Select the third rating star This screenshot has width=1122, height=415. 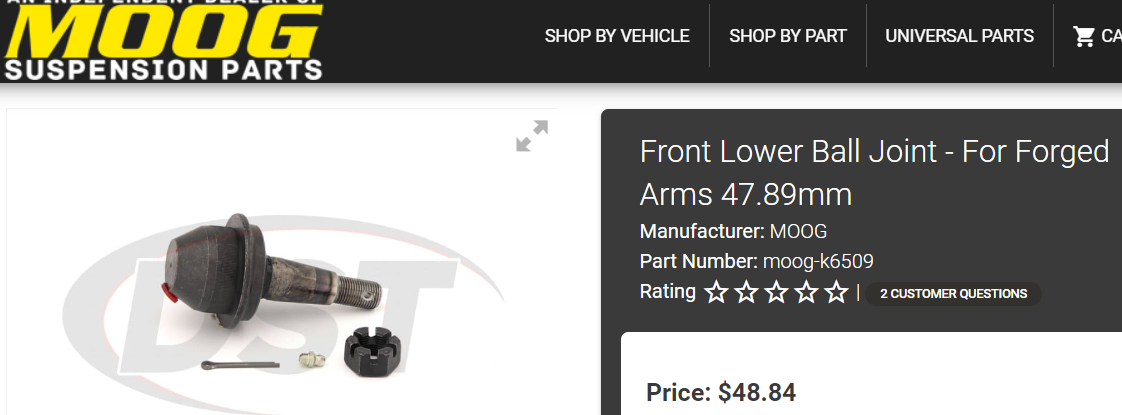[776, 292]
